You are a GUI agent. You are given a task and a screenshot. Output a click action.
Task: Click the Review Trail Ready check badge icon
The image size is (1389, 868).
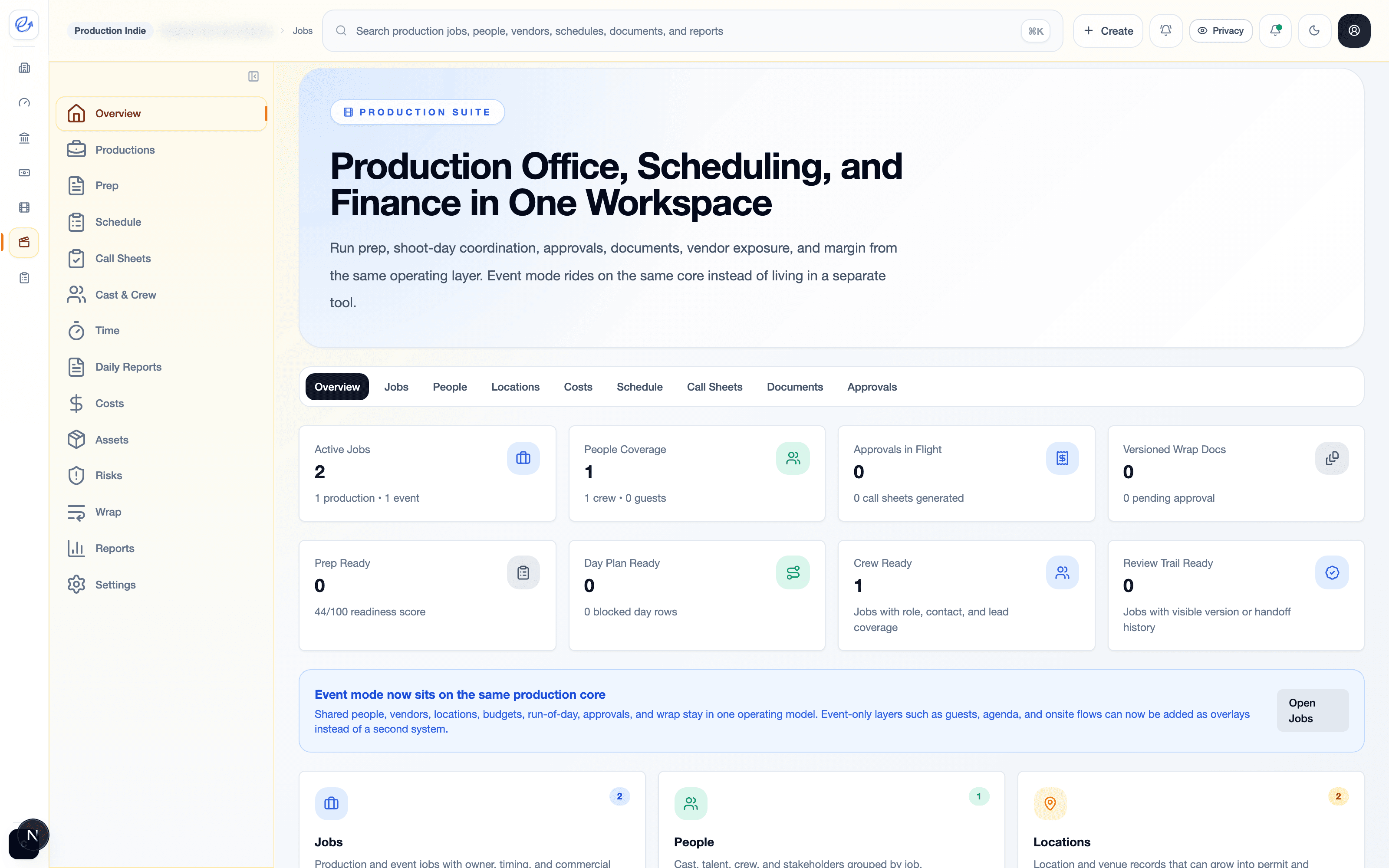1332,572
